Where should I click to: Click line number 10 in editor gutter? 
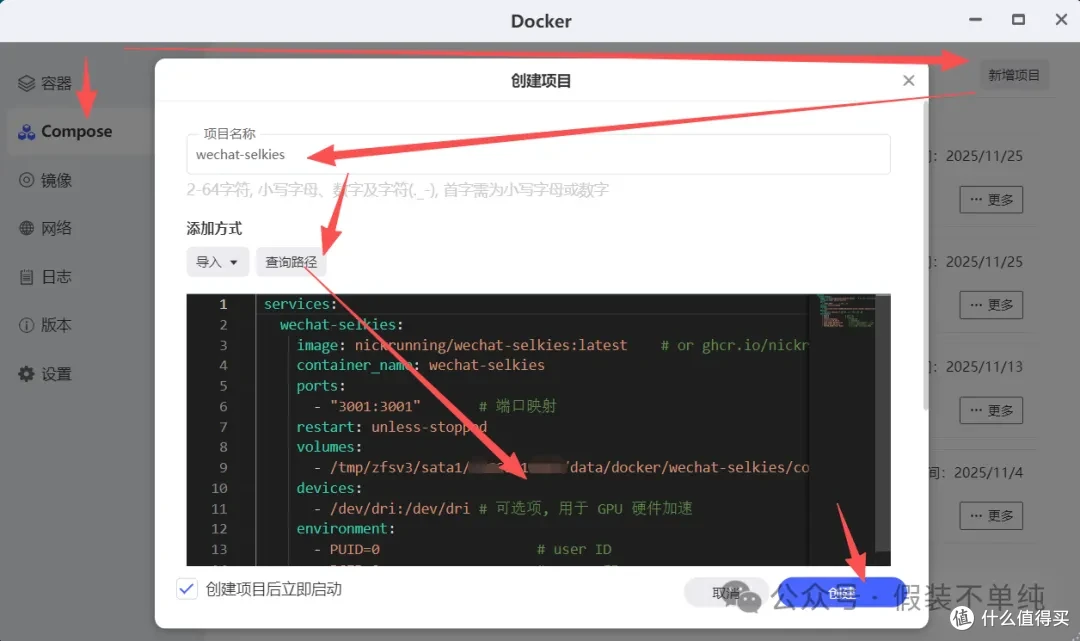point(219,488)
